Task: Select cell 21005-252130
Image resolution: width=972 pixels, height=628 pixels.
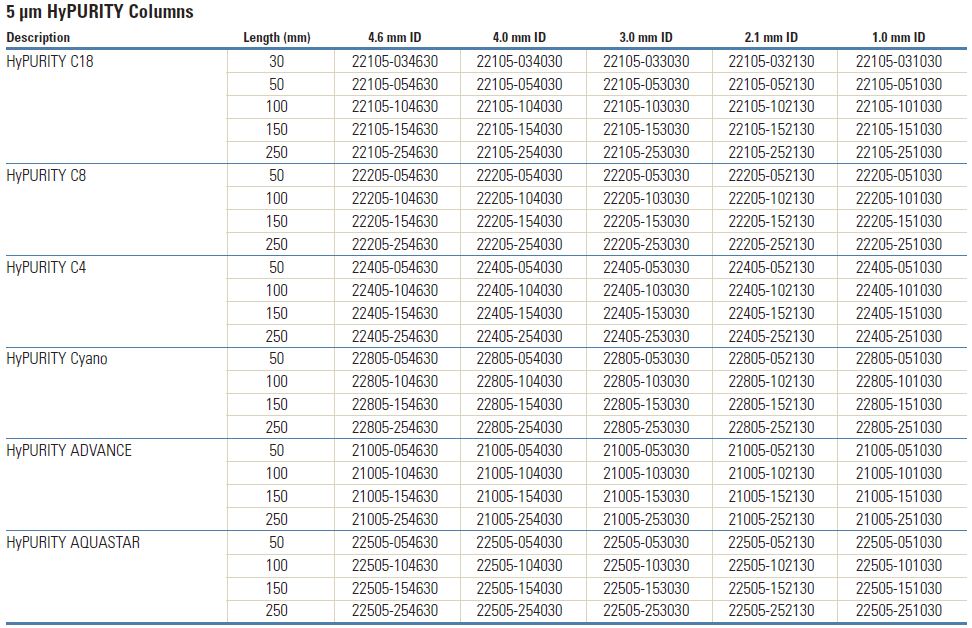Action: [x=771, y=520]
